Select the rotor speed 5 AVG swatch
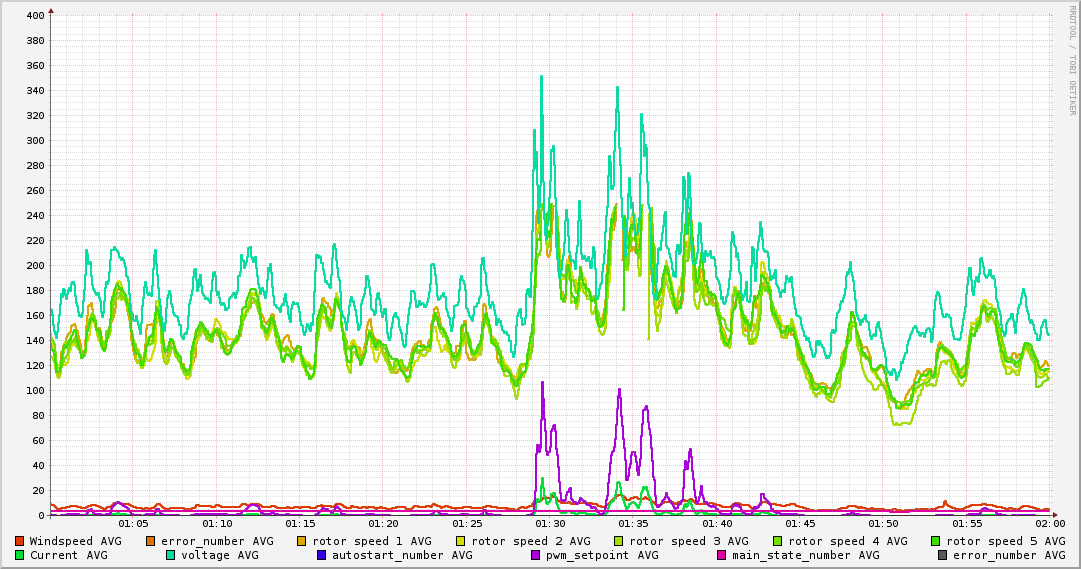1081x569 pixels. [936, 541]
